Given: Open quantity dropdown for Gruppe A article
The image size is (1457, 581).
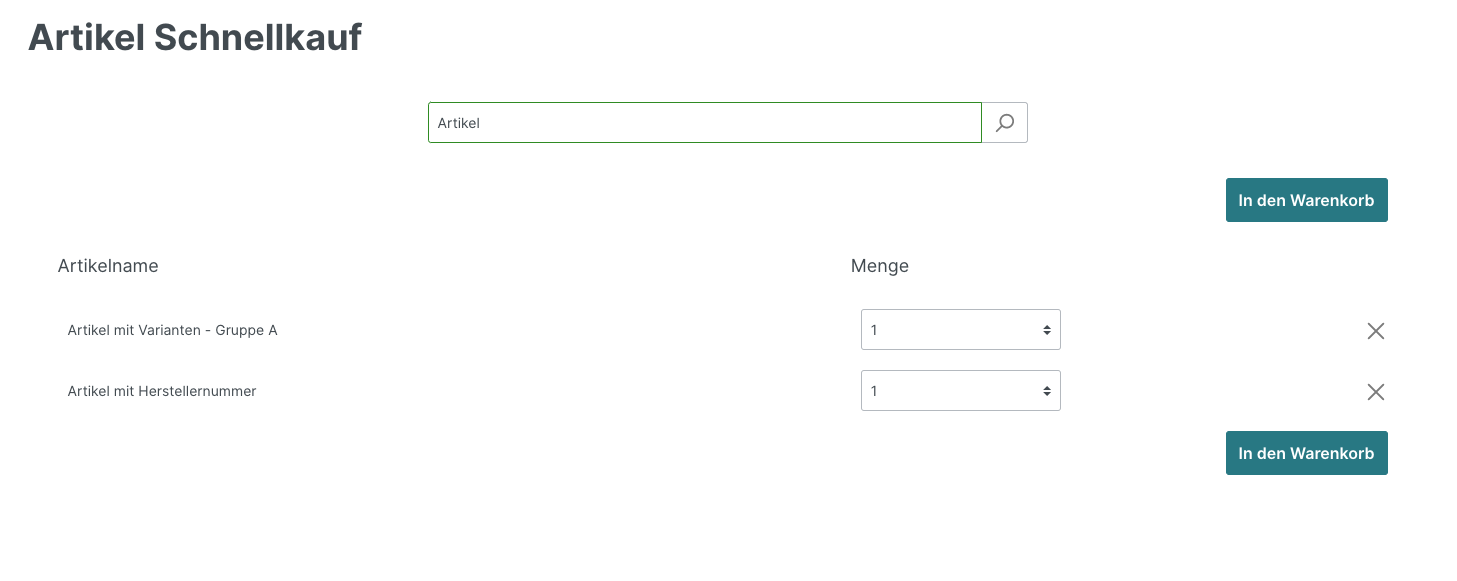Looking at the screenshot, I should (960, 330).
